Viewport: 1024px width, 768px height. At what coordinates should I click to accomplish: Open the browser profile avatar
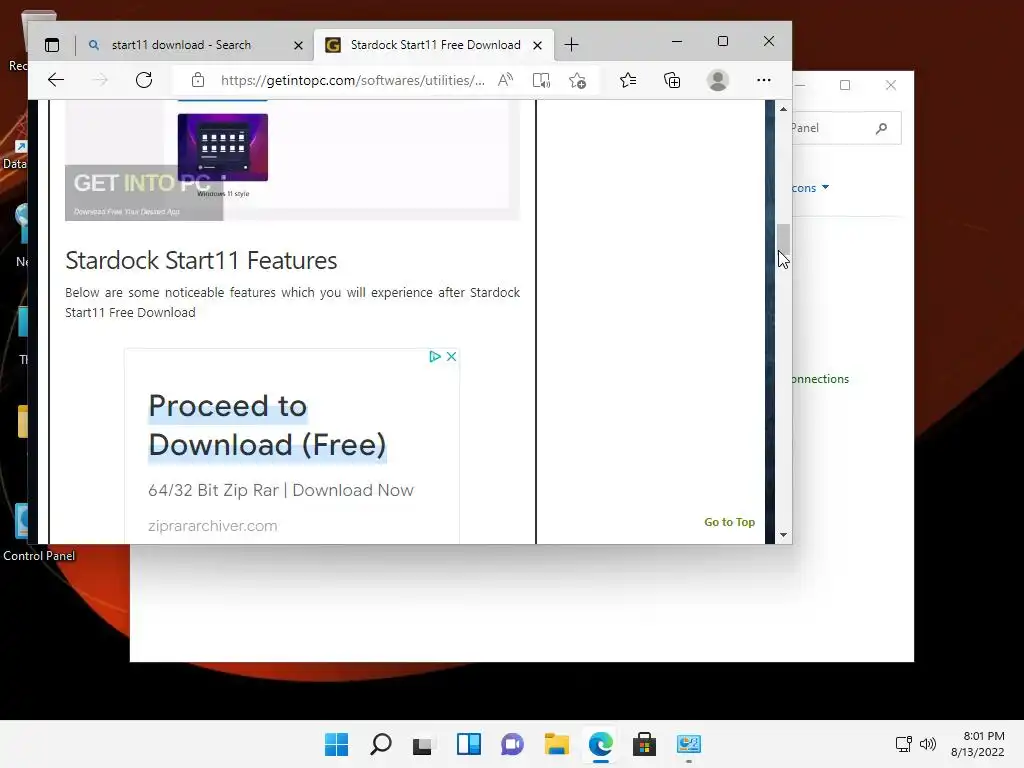718,80
